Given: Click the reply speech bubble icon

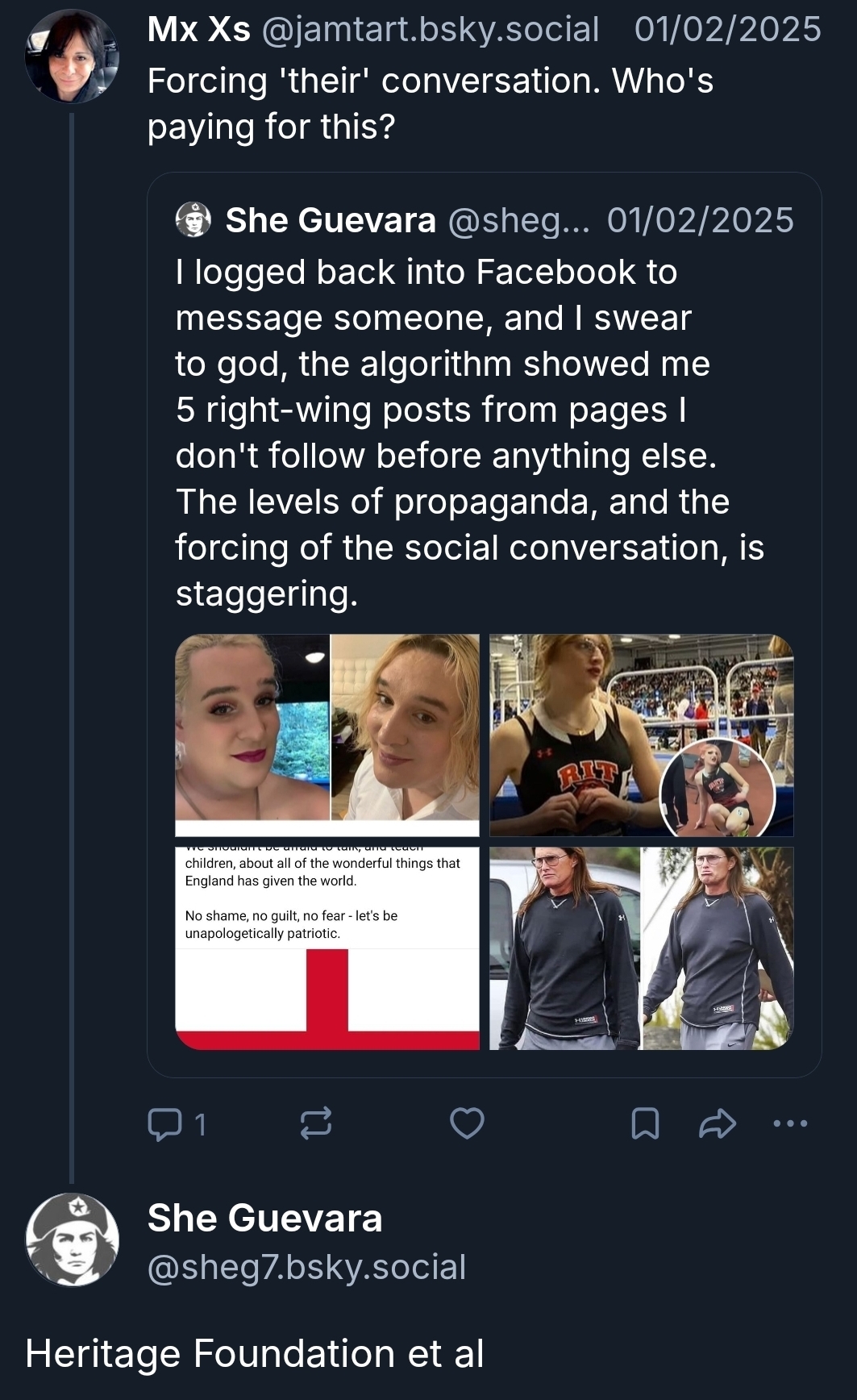Looking at the screenshot, I should (x=165, y=1123).
